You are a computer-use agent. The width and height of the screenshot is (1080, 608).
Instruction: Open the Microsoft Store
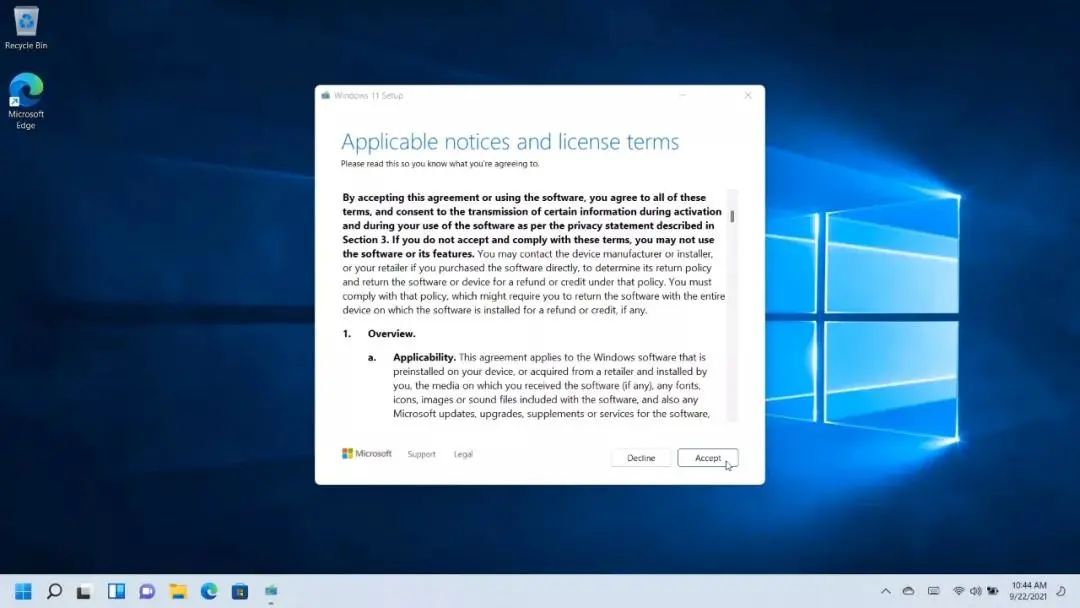[239, 591]
